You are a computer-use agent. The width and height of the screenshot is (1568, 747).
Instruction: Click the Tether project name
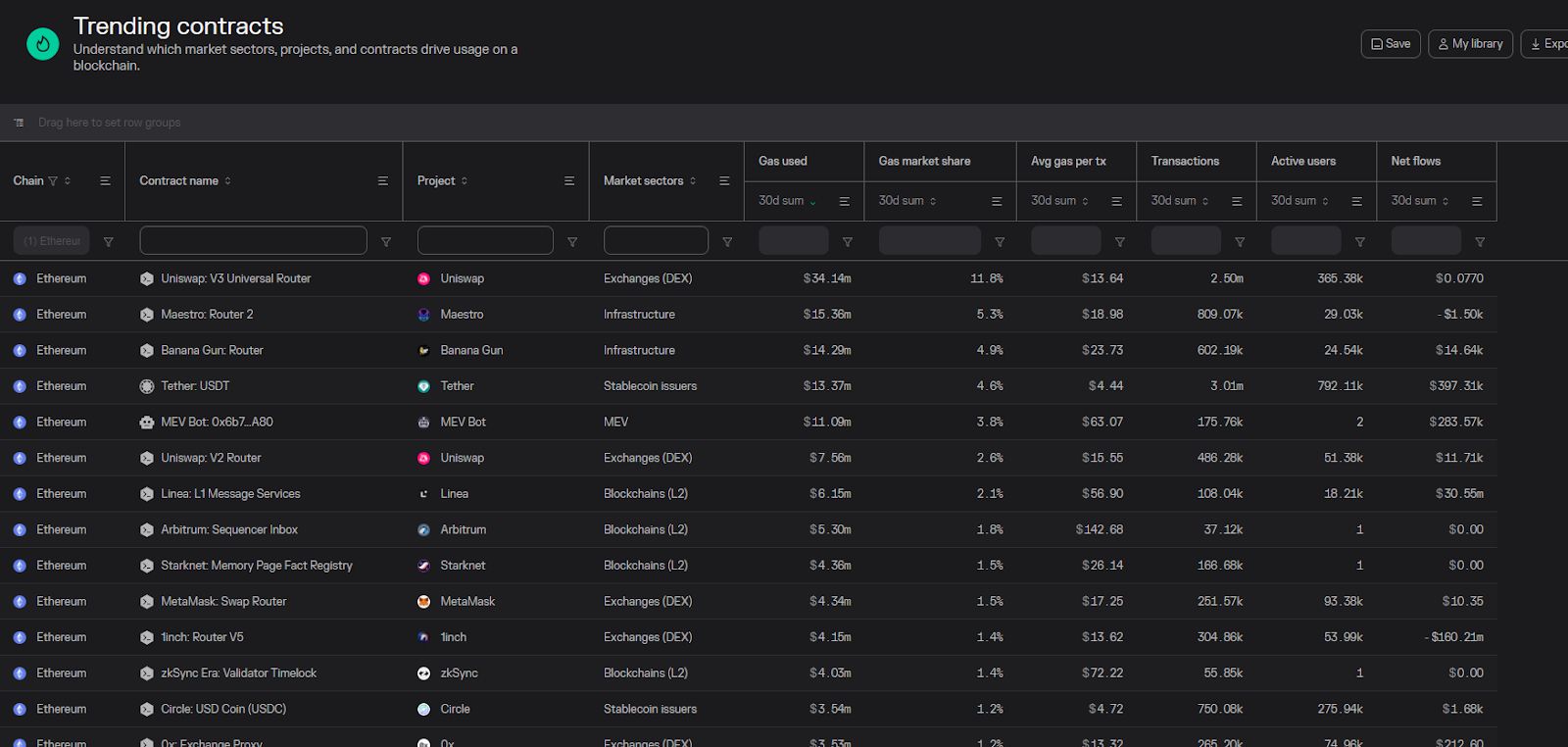point(457,386)
